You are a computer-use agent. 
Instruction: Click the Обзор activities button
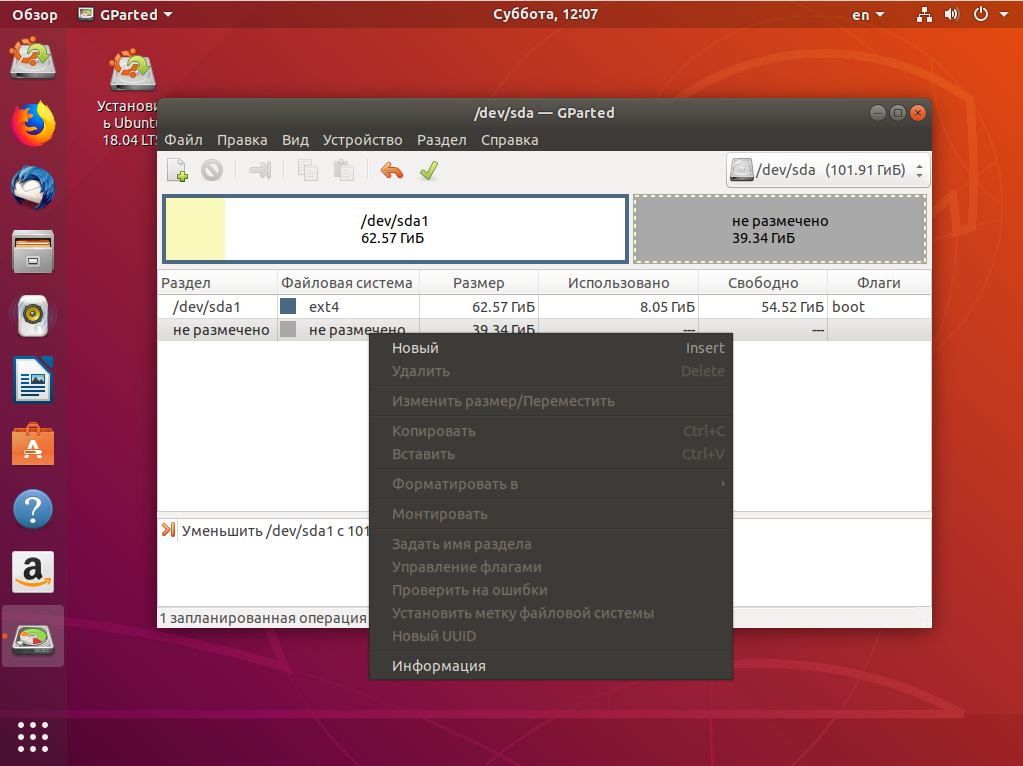(x=35, y=14)
